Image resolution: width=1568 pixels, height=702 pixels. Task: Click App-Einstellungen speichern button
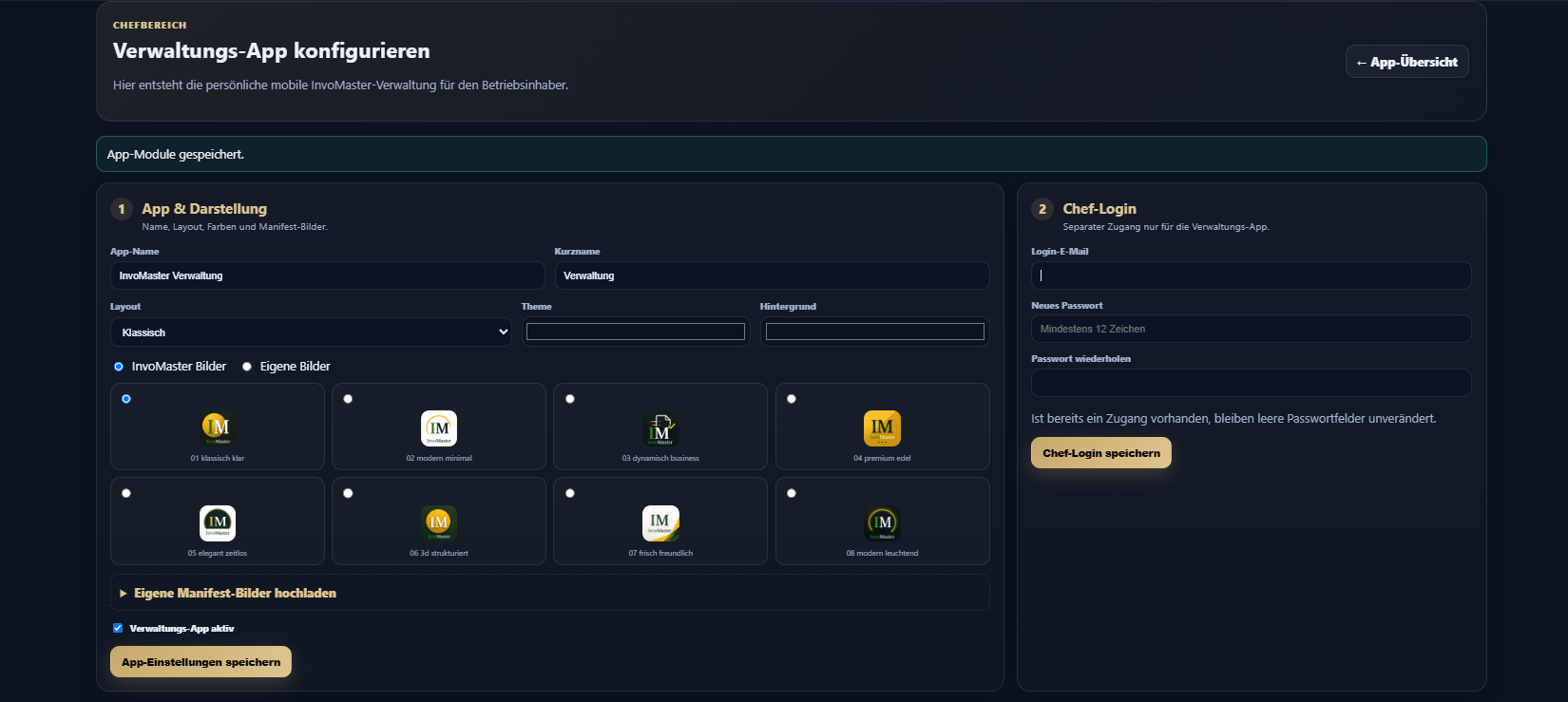[x=201, y=662]
